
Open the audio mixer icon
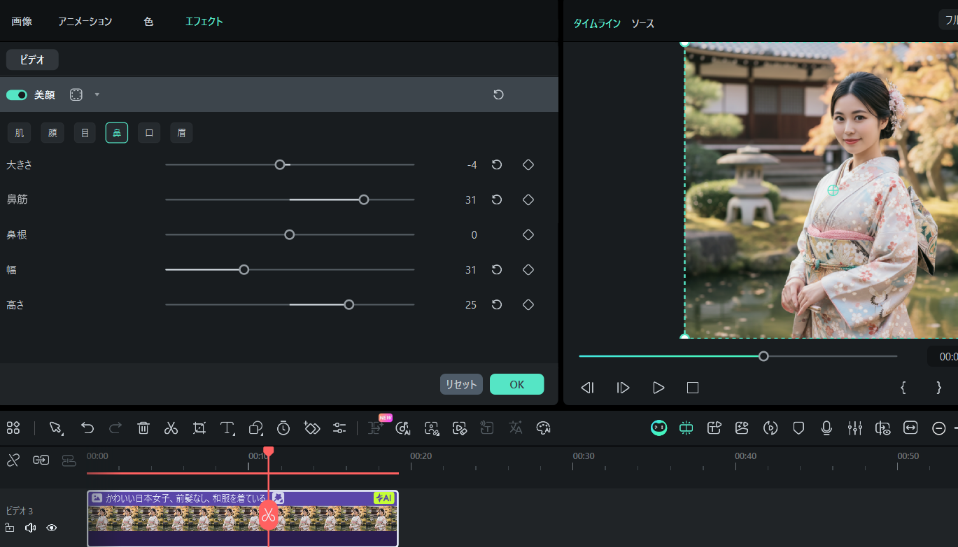854,428
